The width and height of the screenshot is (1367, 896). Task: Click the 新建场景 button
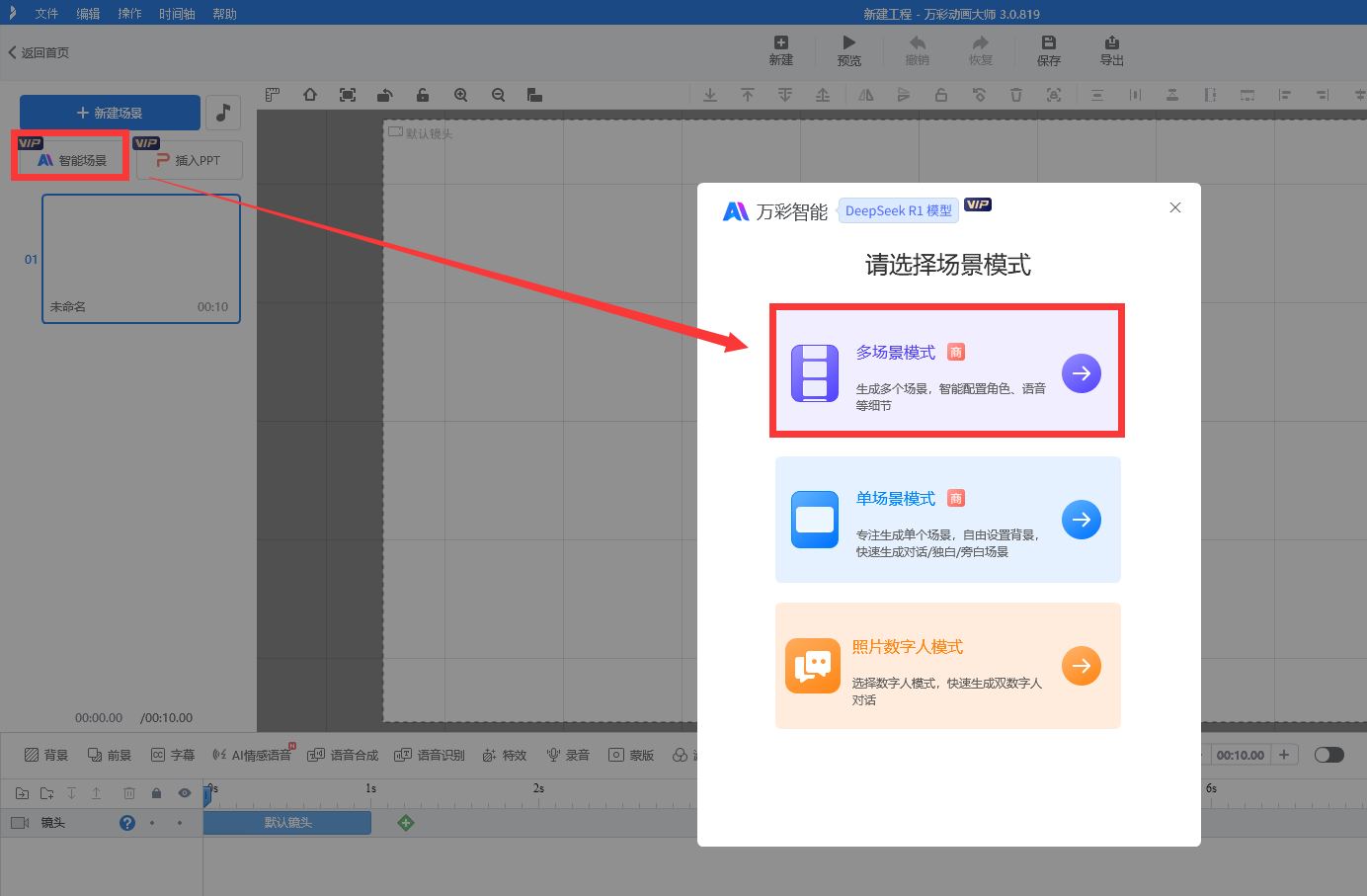pyautogui.click(x=110, y=113)
